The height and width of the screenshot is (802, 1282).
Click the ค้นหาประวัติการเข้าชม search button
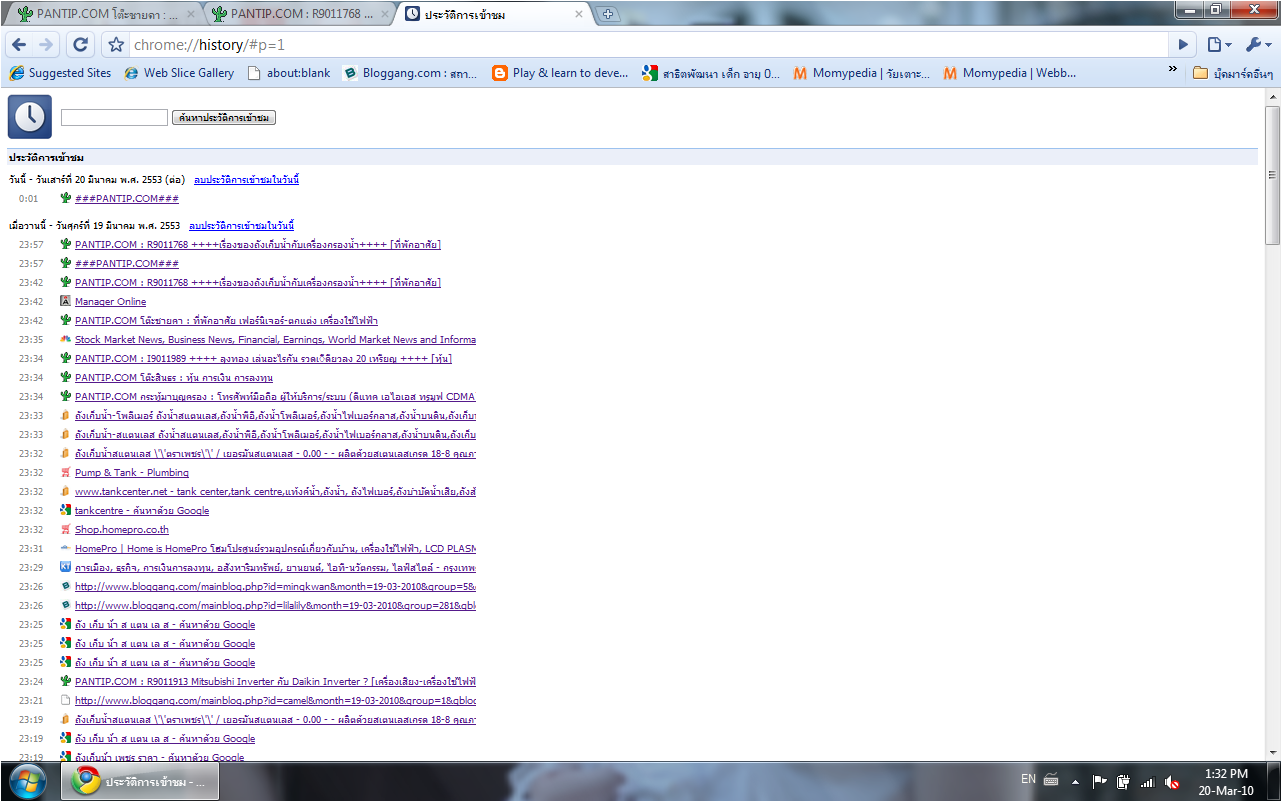click(x=224, y=118)
